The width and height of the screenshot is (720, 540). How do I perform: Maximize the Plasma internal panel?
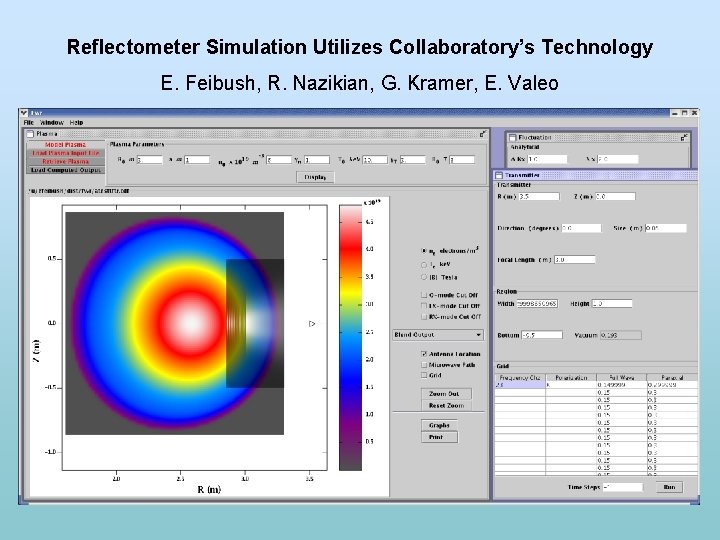[x=483, y=134]
